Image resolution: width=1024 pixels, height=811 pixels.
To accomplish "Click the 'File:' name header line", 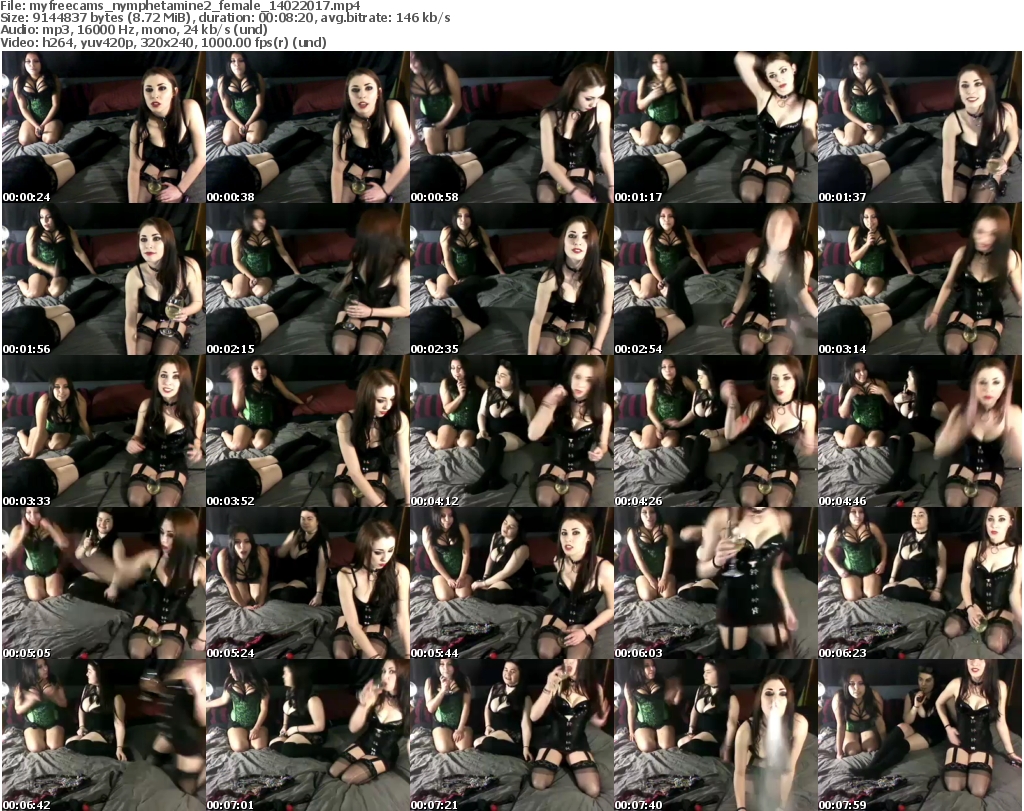I will (x=180, y=6).
